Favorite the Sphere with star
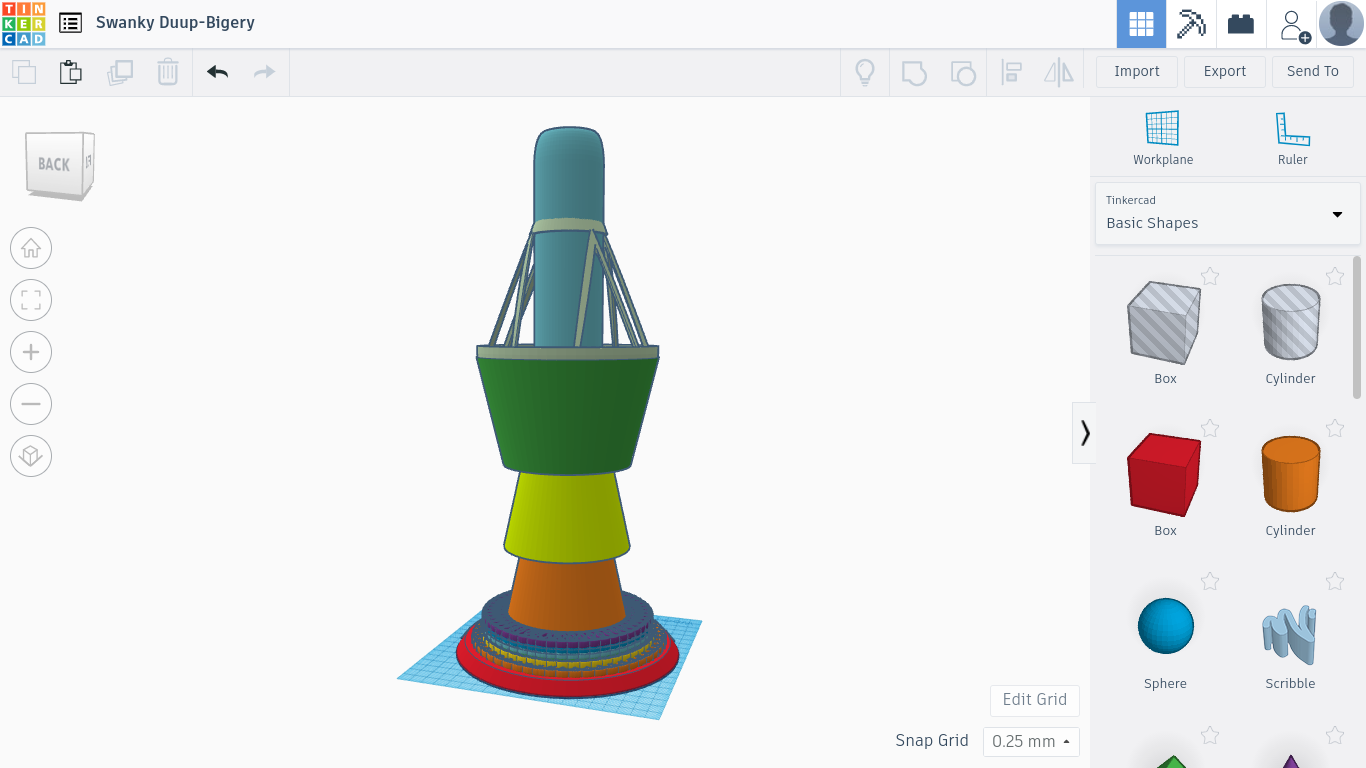1366x768 pixels. [x=1210, y=581]
